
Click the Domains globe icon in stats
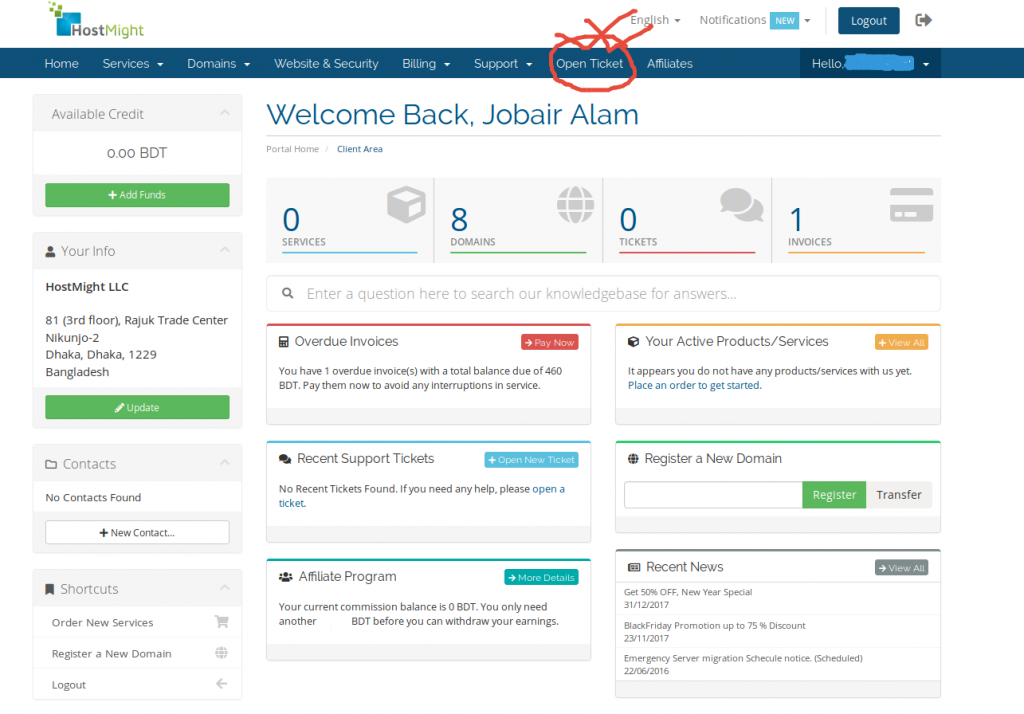click(575, 204)
